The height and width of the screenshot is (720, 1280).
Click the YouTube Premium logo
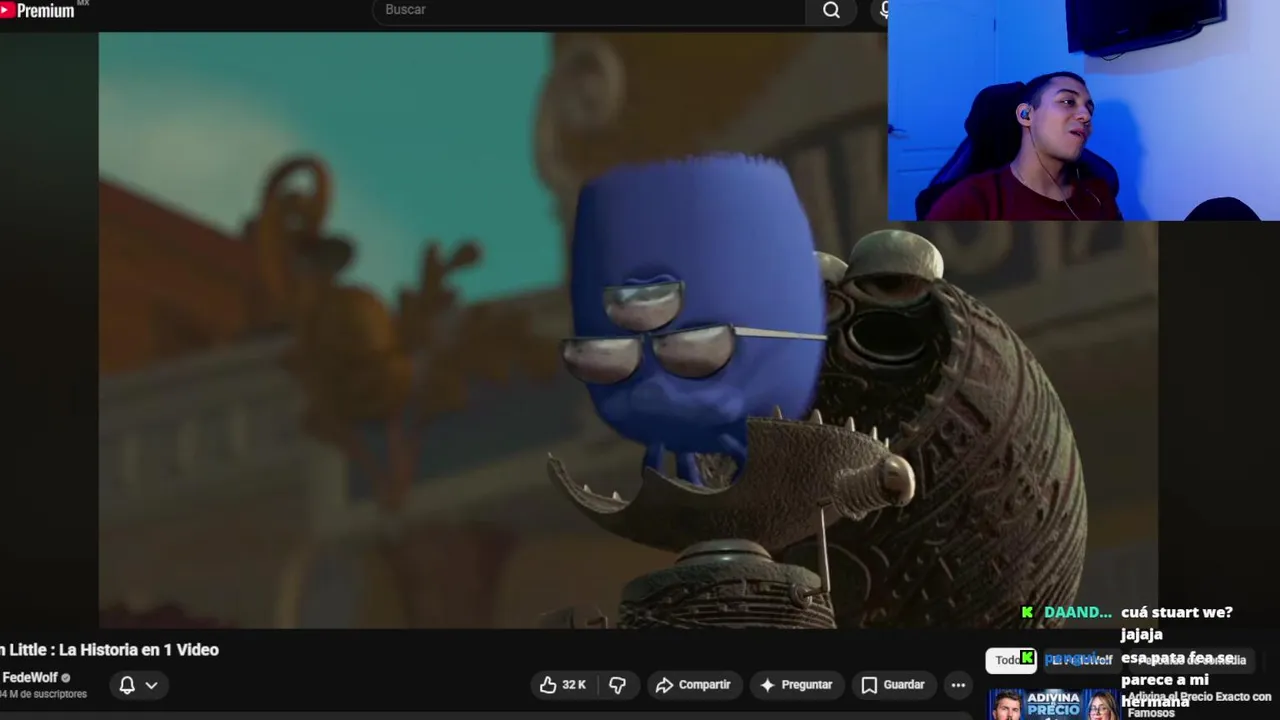tap(38, 10)
